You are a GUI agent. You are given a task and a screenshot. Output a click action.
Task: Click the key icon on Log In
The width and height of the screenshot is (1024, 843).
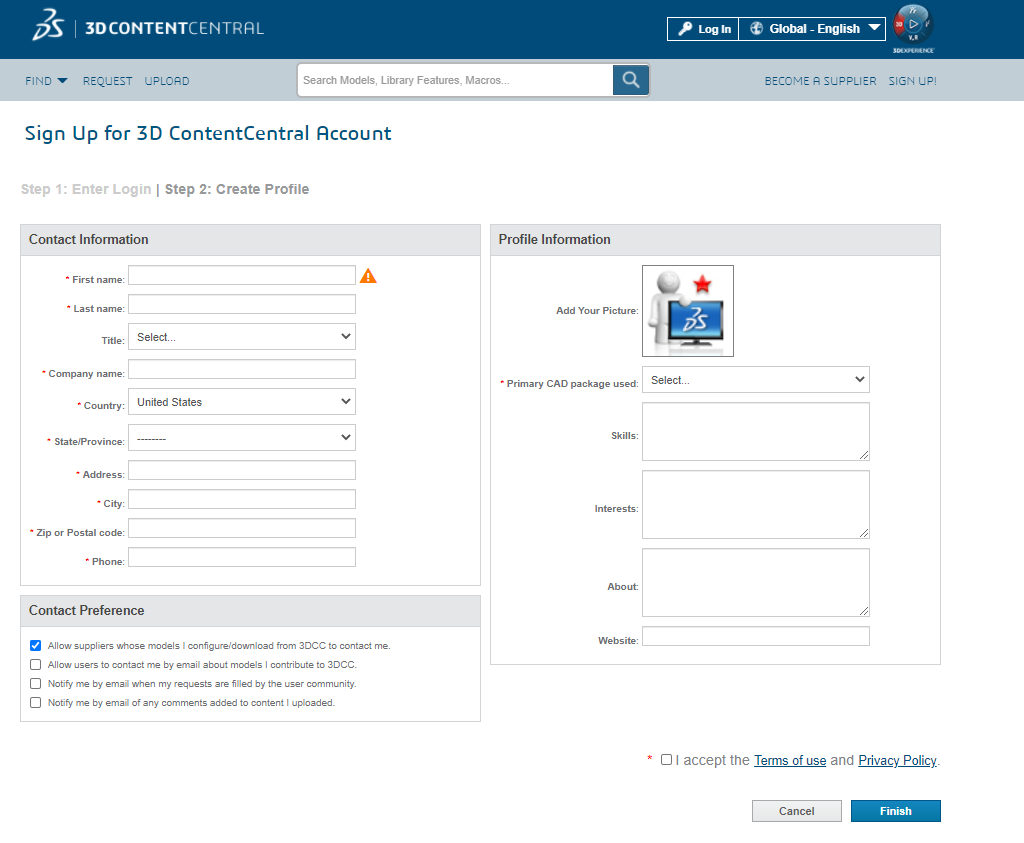coord(685,29)
